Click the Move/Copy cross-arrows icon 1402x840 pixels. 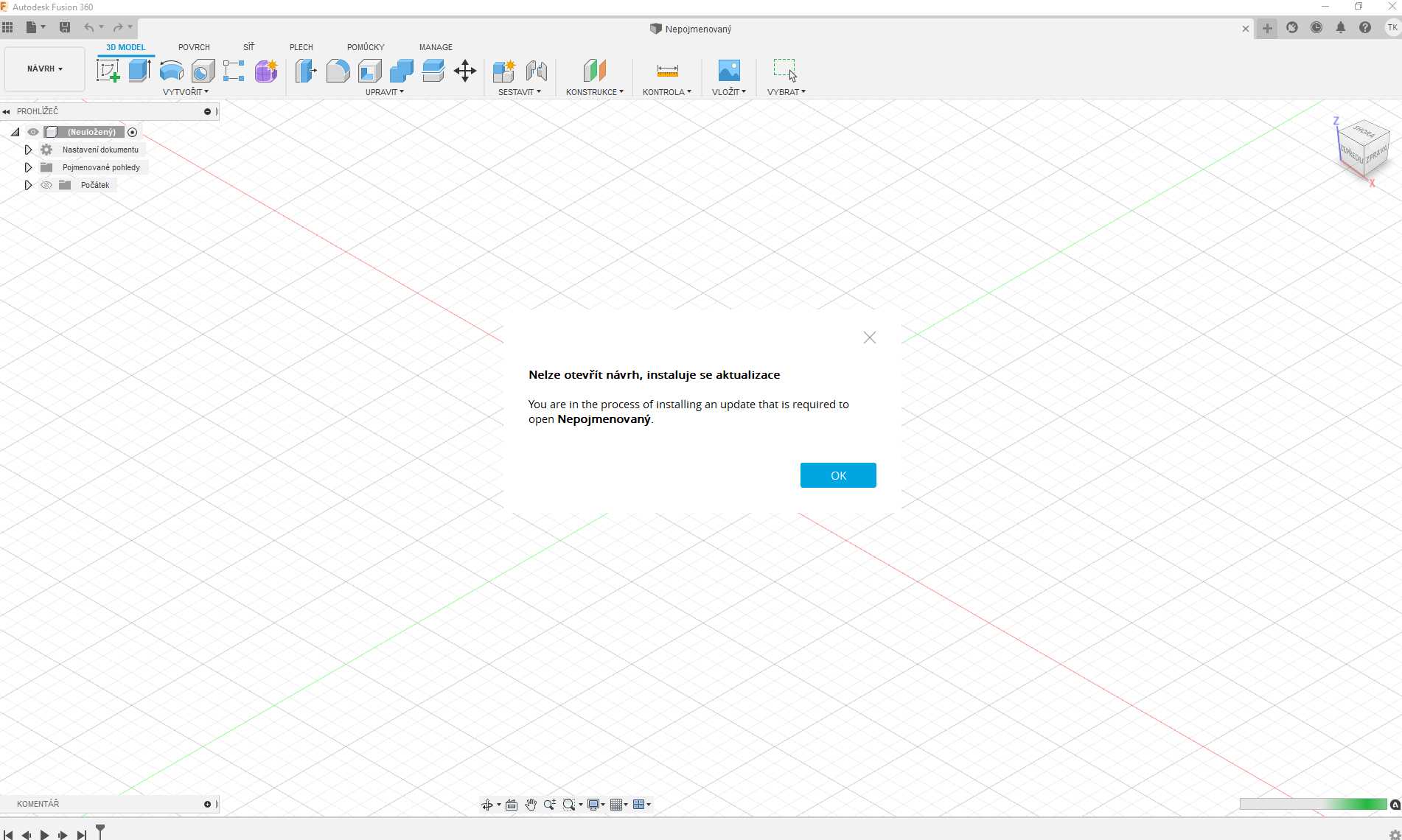click(464, 71)
